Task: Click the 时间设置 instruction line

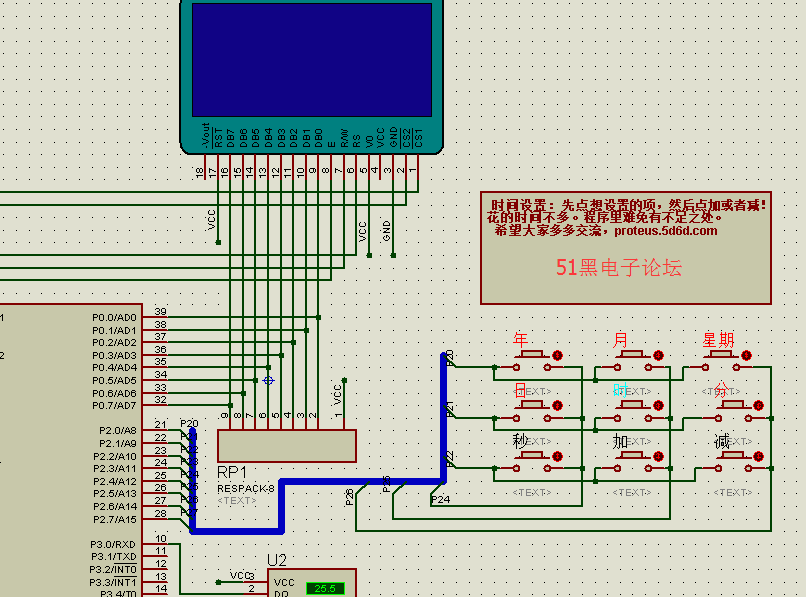Action: click(x=628, y=205)
